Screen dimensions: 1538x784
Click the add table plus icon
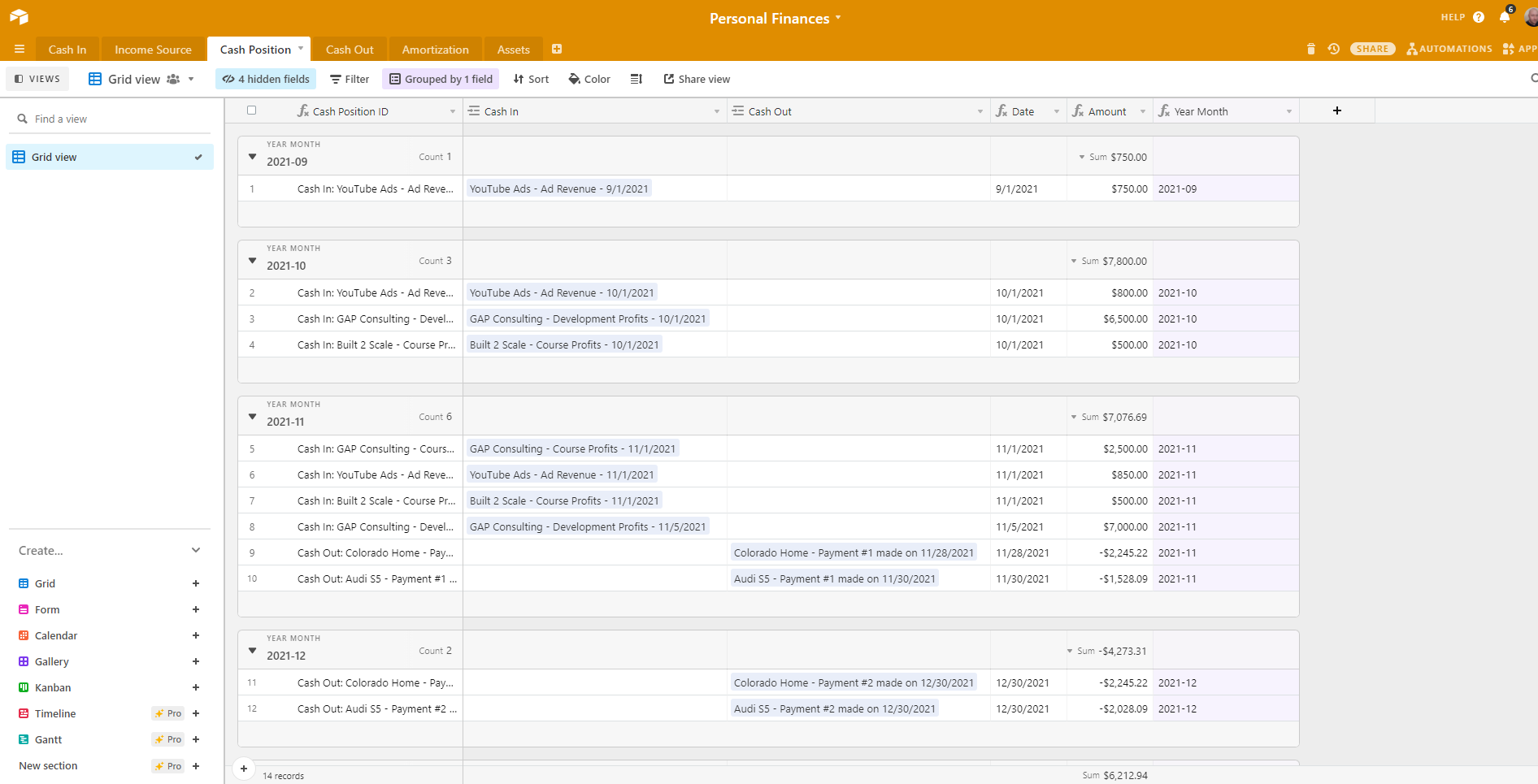(x=557, y=49)
